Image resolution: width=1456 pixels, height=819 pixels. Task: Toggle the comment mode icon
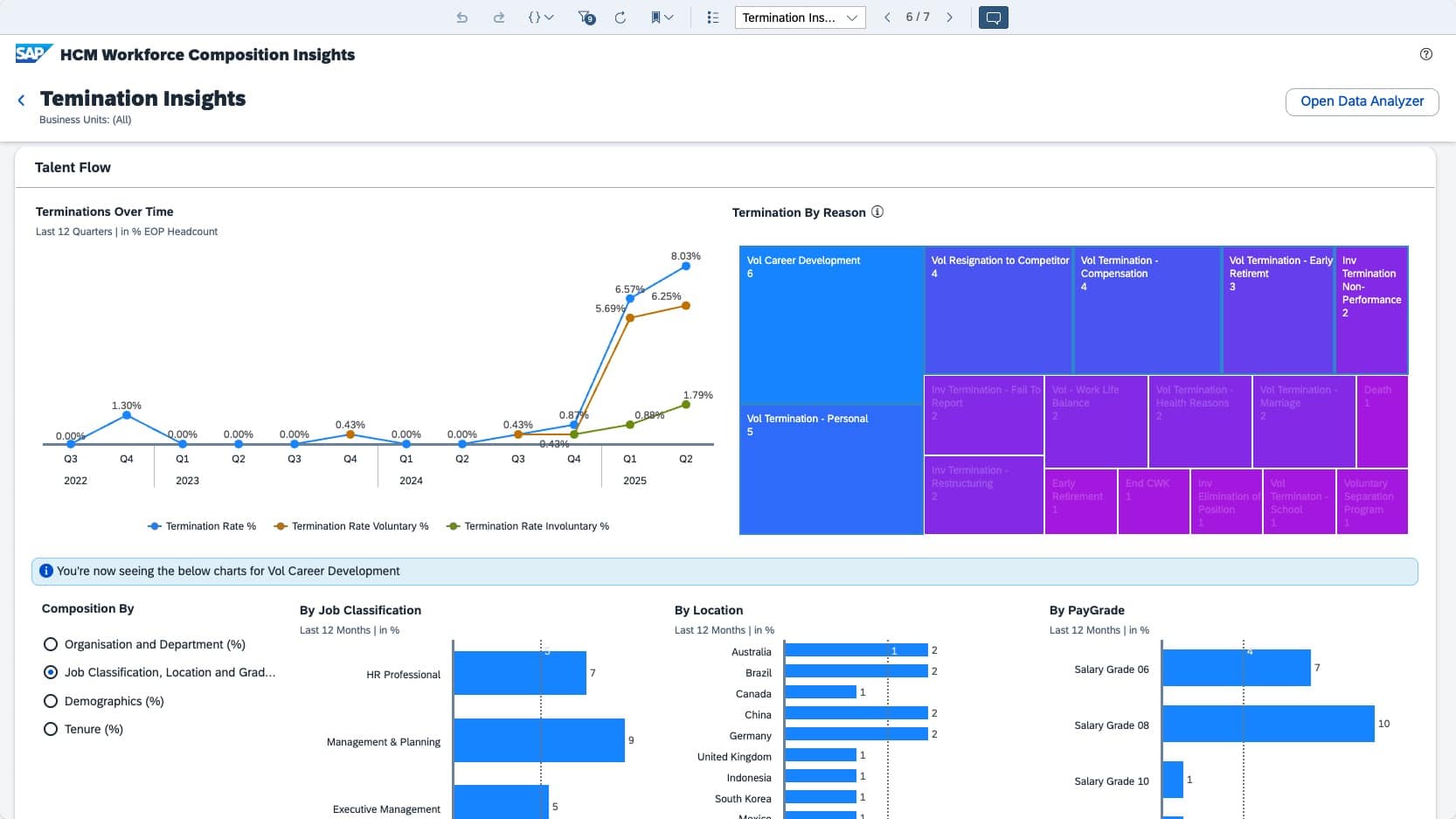pos(994,17)
